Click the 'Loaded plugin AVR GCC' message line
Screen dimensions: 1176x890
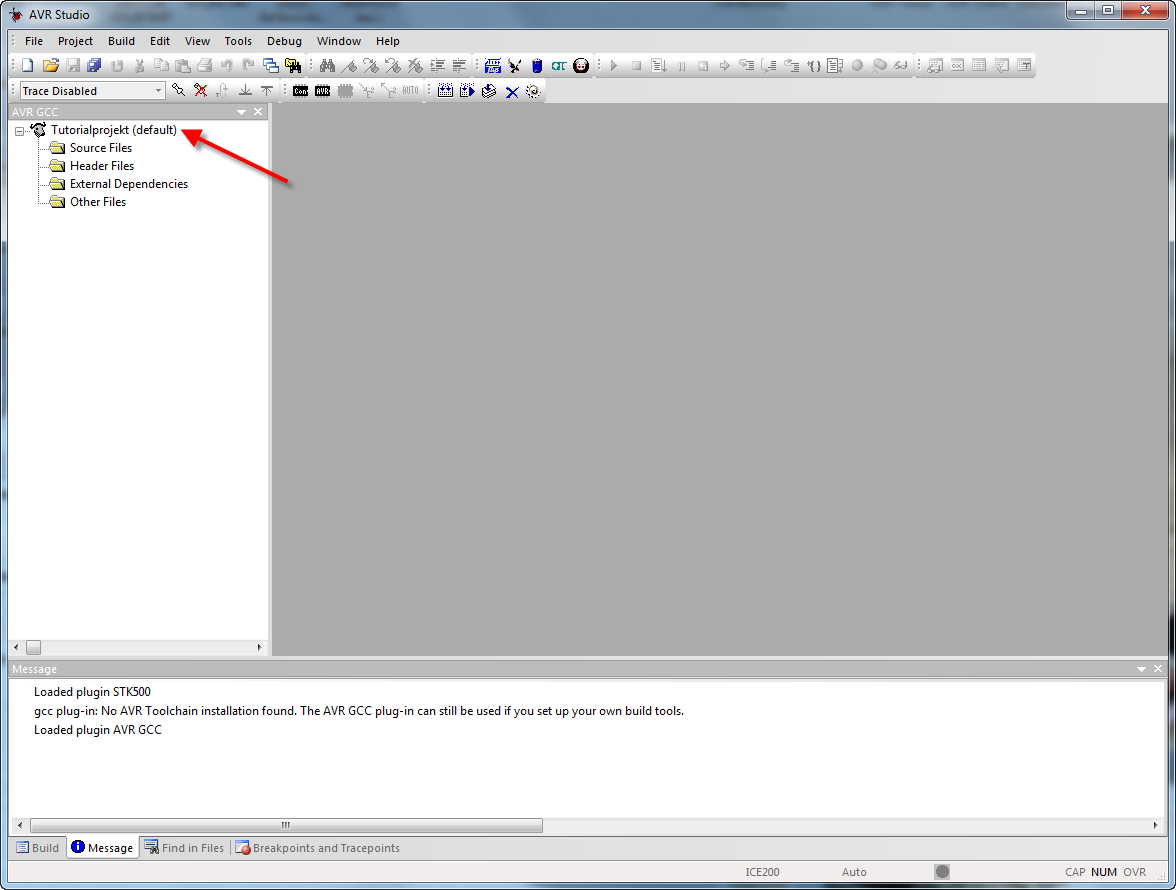(x=98, y=730)
